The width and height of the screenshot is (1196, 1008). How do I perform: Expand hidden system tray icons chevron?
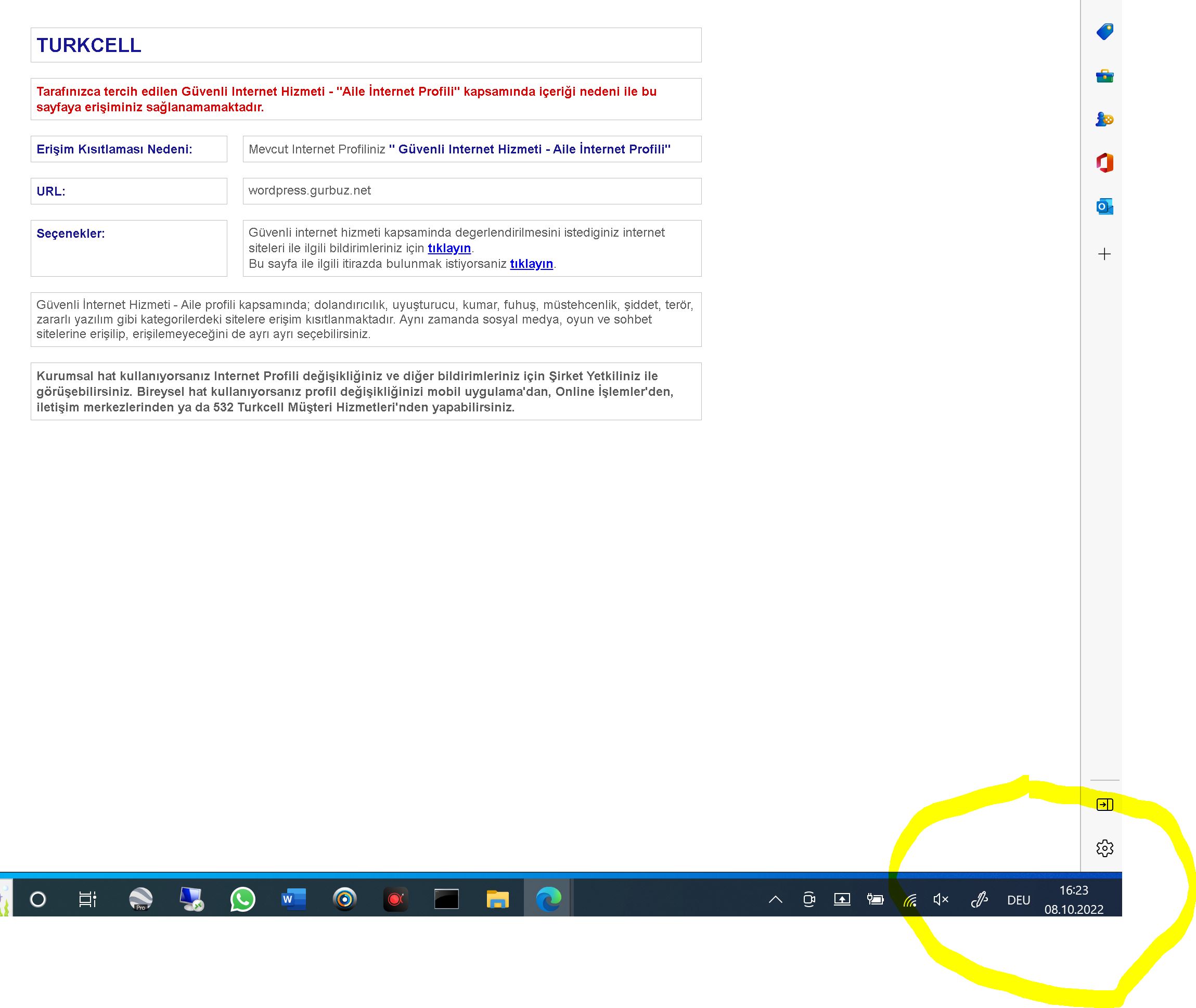776,900
